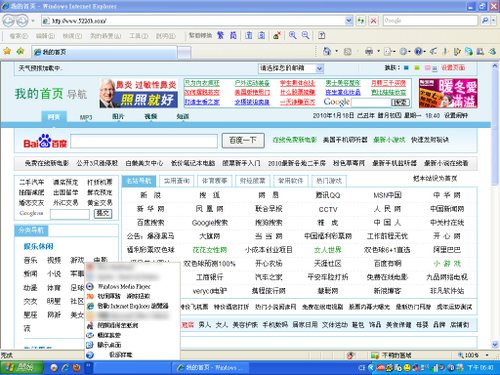This screenshot has height=375, width=500.
Task: Click the Favorites star icon
Action: click(x=7, y=51)
